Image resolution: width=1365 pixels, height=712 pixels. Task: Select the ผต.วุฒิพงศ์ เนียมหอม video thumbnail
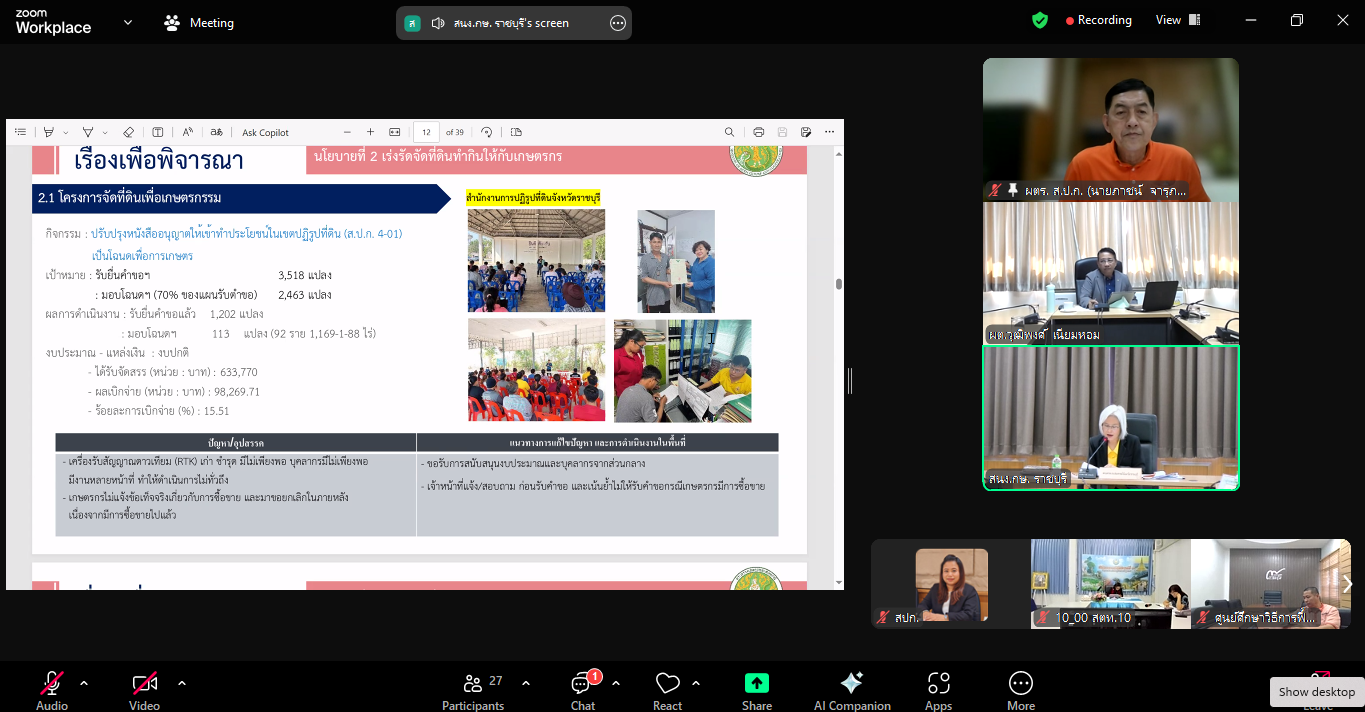click(1110, 273)
